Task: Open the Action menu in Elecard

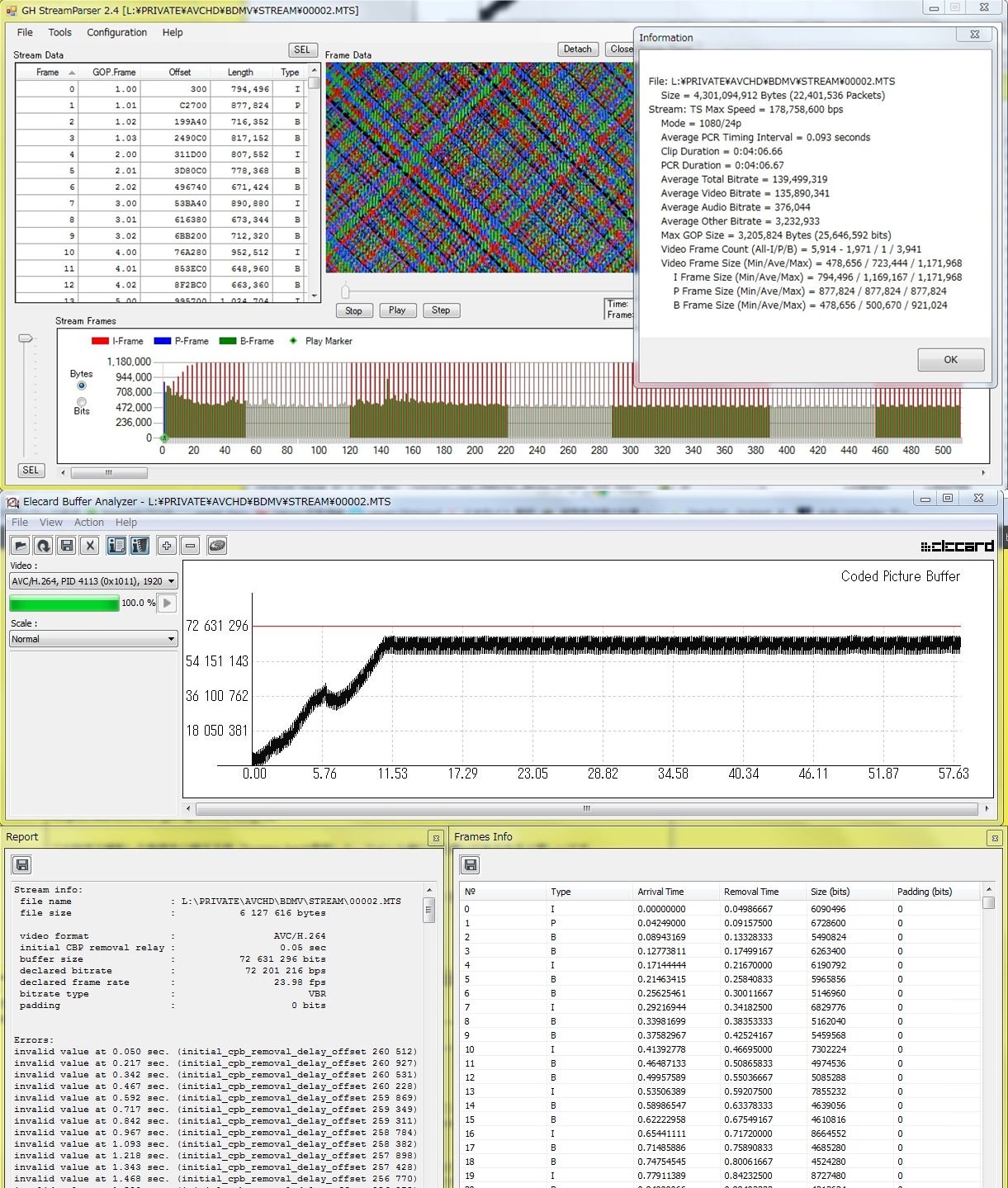Action: tap(88, 523)
